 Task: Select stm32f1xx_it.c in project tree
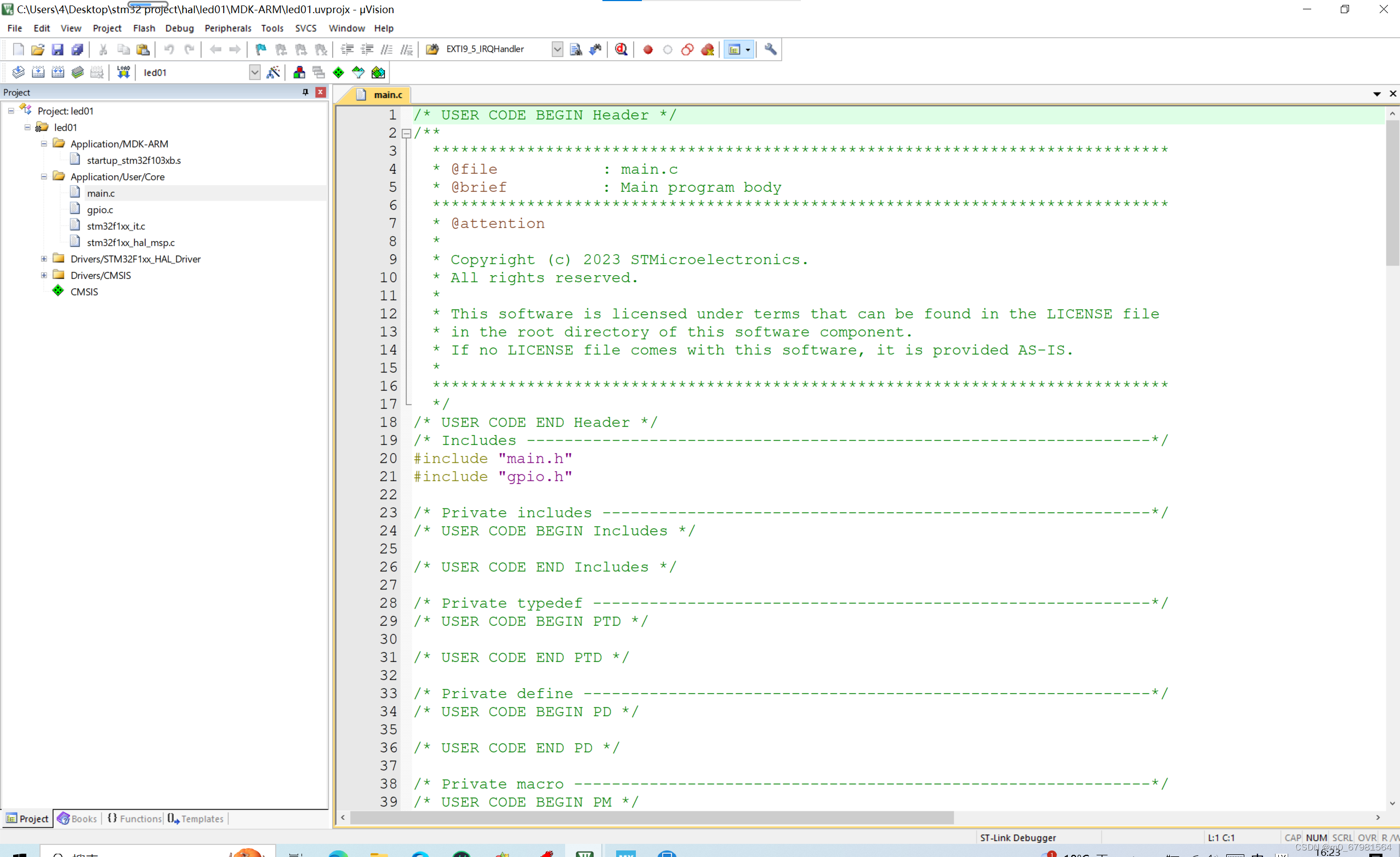116,226
